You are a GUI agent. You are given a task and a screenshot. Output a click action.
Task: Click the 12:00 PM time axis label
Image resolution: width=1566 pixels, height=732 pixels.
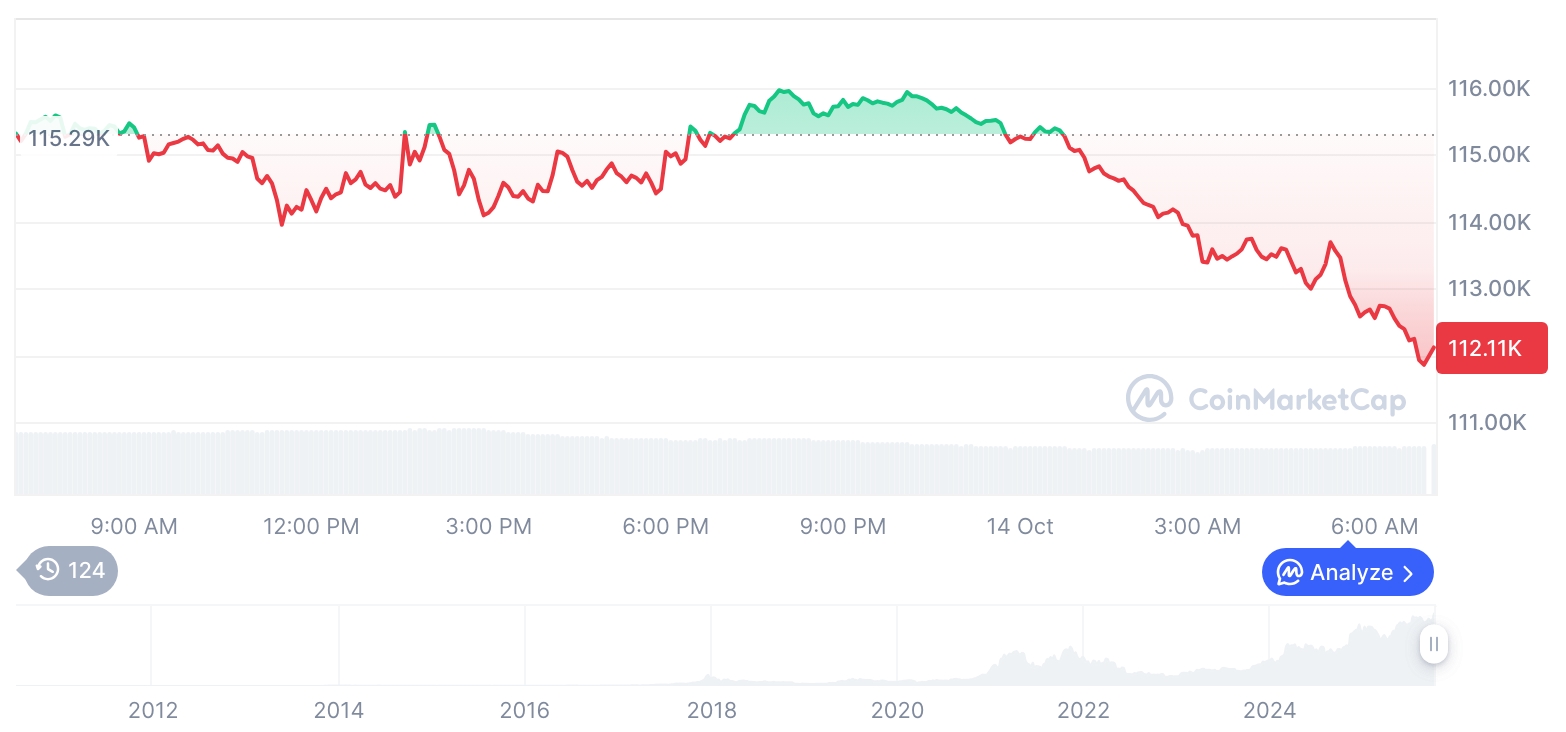(x=311, y=526)
